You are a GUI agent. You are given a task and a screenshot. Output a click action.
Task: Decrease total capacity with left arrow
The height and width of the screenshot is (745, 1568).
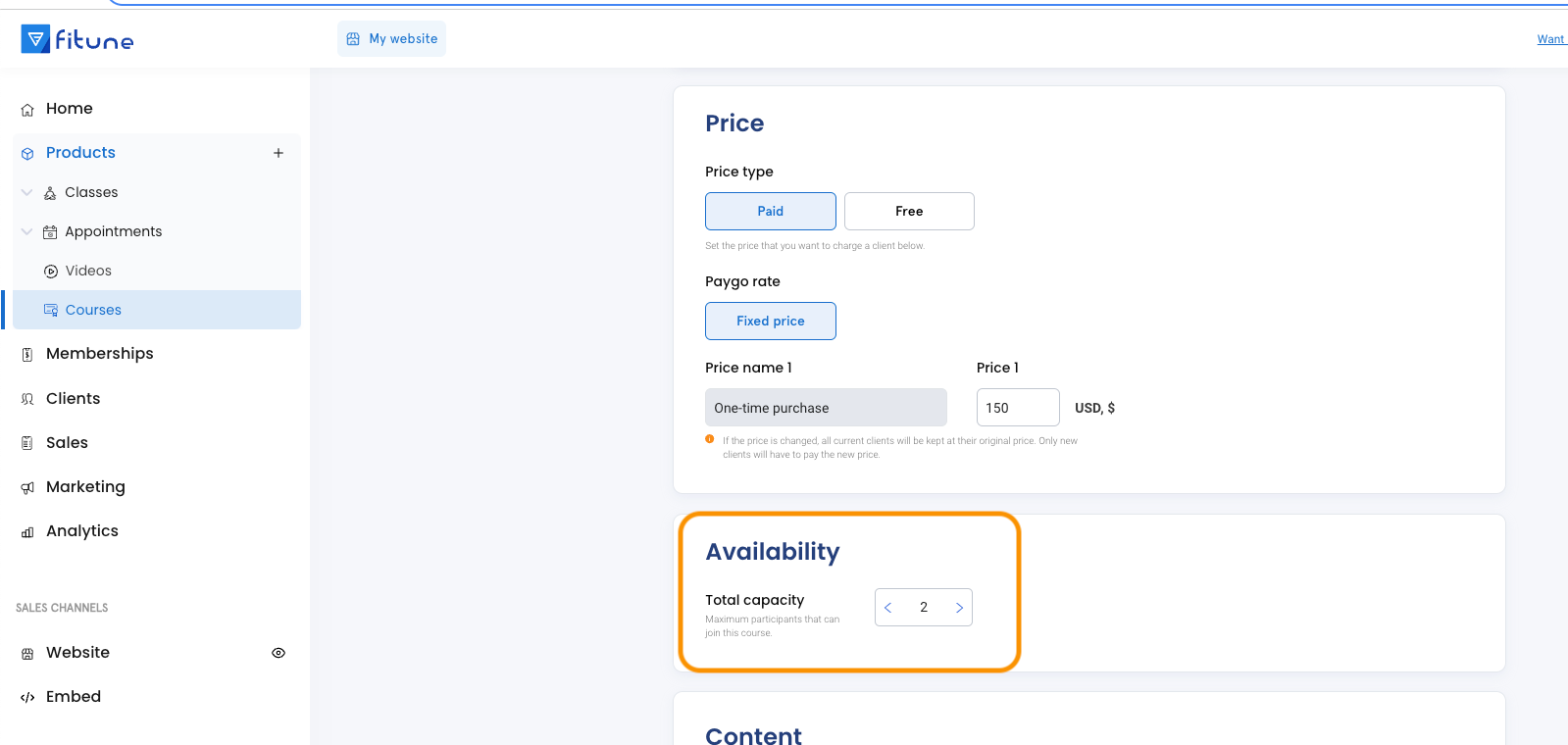tap(888, 608)
